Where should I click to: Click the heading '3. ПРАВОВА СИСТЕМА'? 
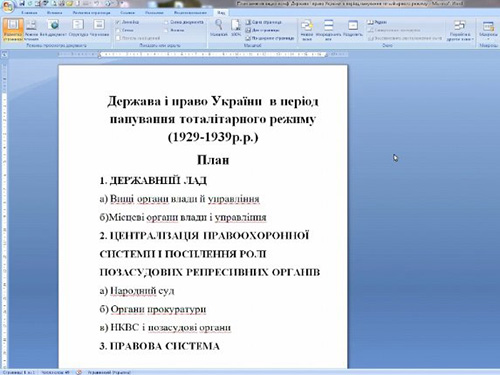coord(159,346)
